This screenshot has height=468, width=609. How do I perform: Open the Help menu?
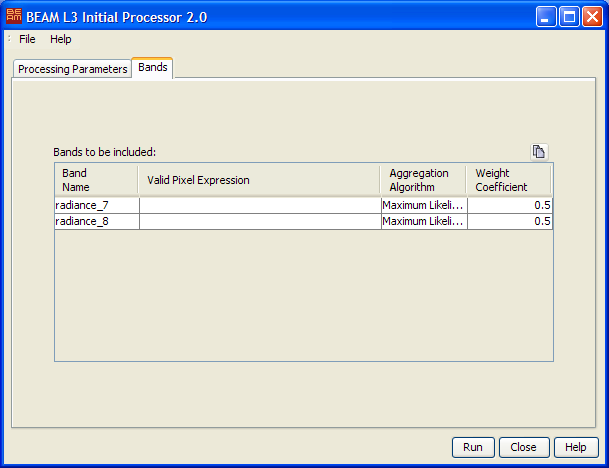(x=61, y=39)
